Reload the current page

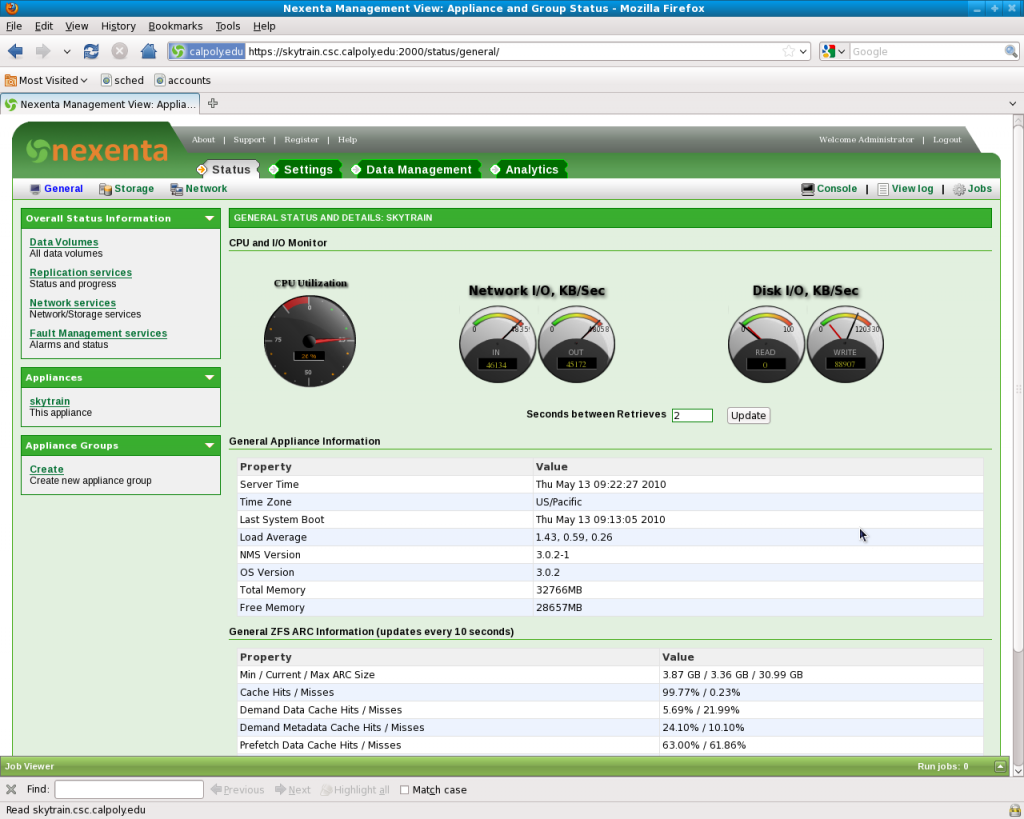(x=91, y=52)
